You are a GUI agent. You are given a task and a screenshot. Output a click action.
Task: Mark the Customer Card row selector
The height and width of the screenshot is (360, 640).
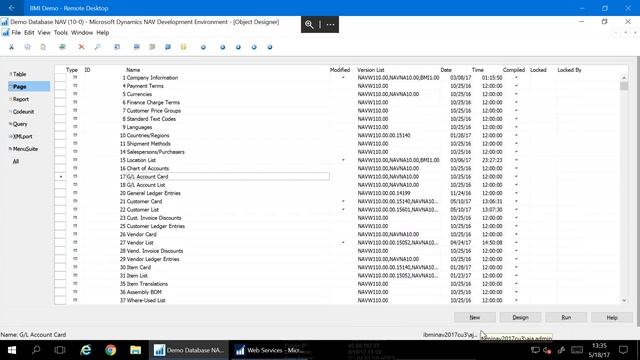point(60,201)
